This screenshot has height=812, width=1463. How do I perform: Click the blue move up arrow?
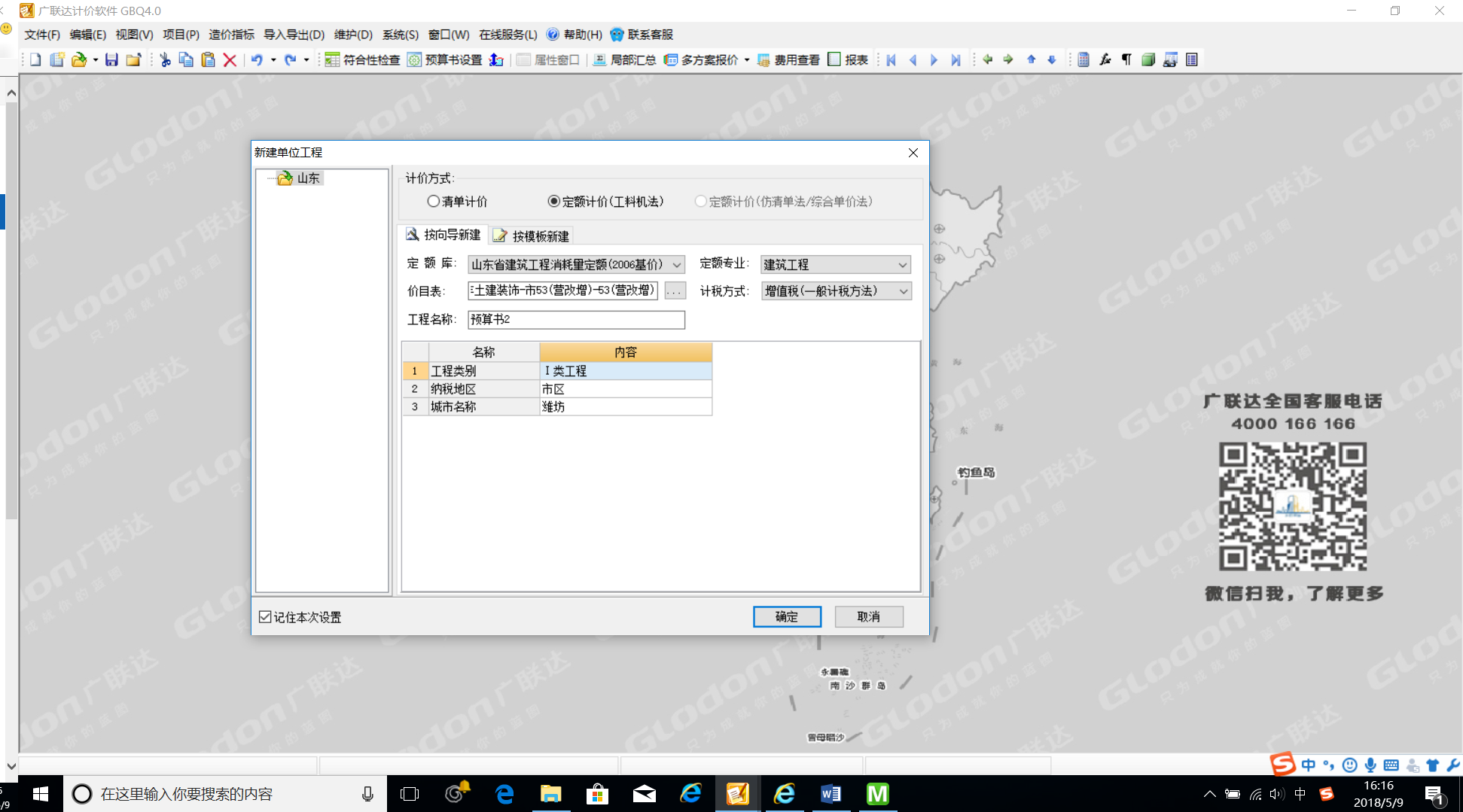coord(1031,59)
